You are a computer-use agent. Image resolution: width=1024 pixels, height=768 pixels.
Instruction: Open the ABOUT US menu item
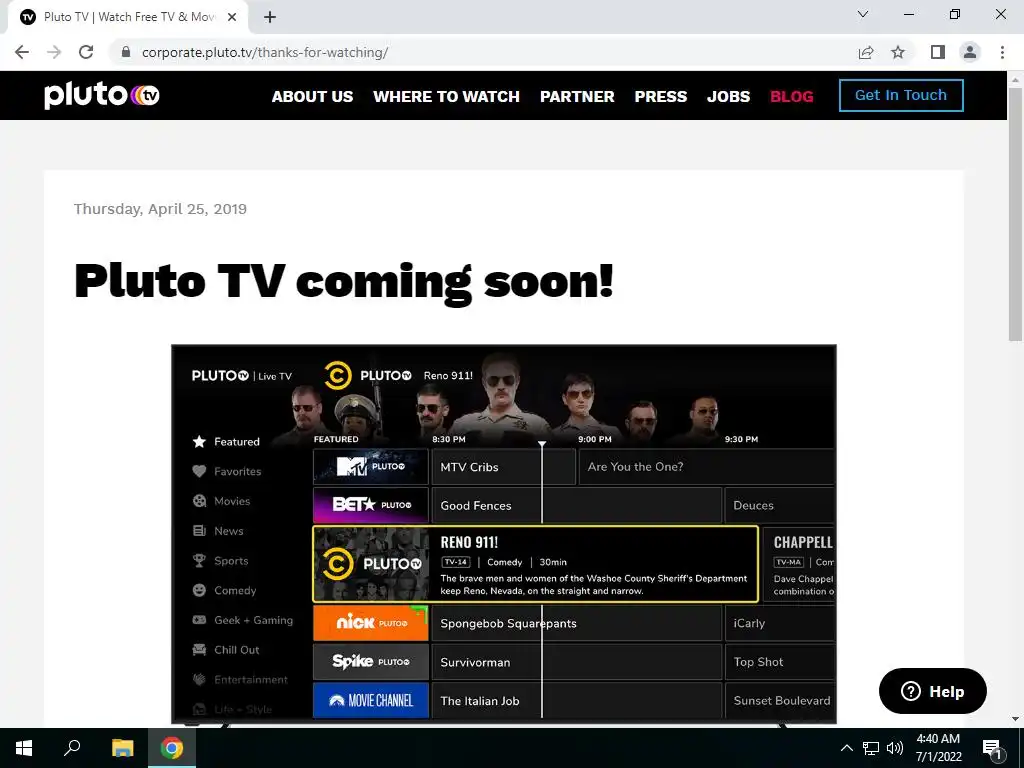pyautogui.click(x=312, y=97)
